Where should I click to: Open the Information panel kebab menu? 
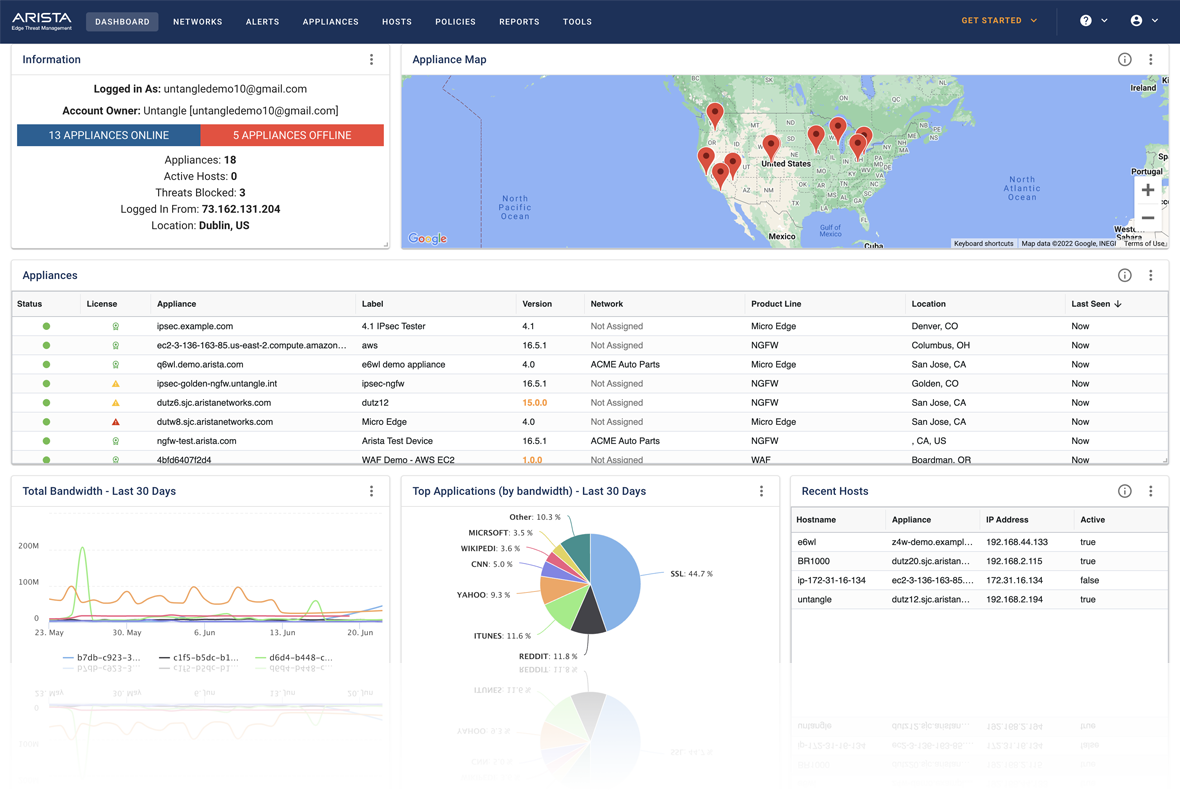371,59
